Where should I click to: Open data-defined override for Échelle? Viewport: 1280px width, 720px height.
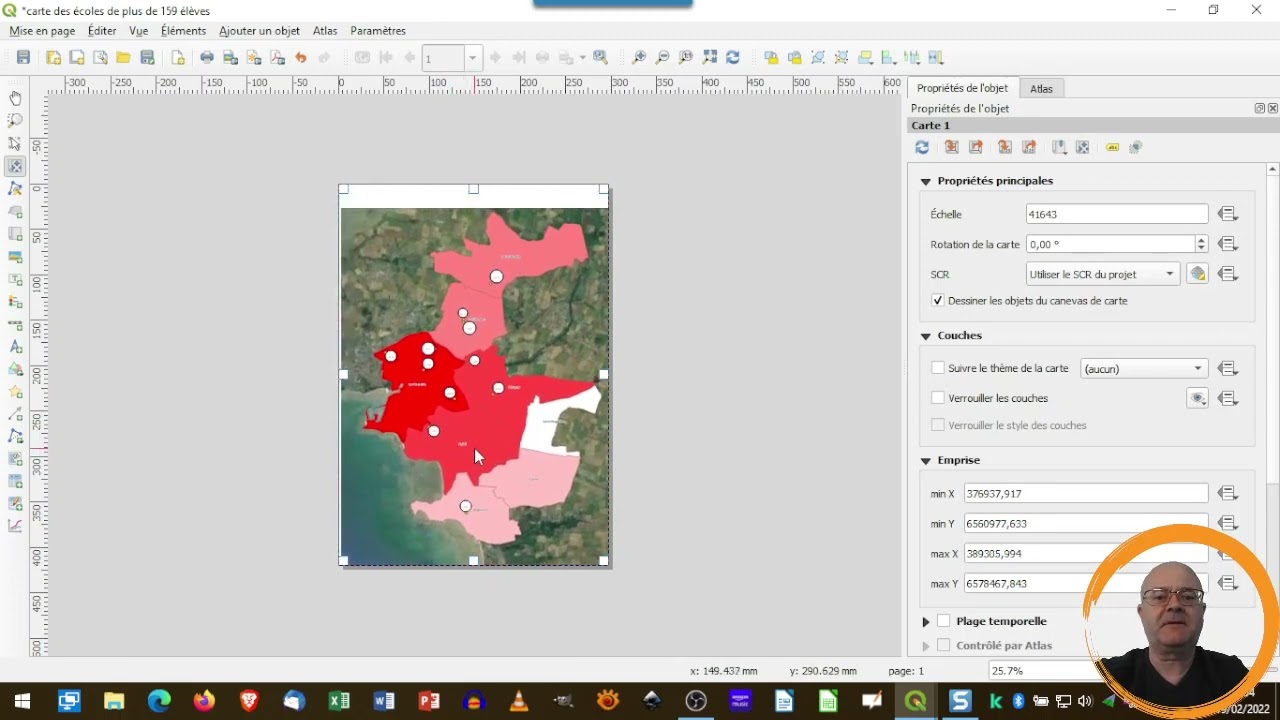1228,214
